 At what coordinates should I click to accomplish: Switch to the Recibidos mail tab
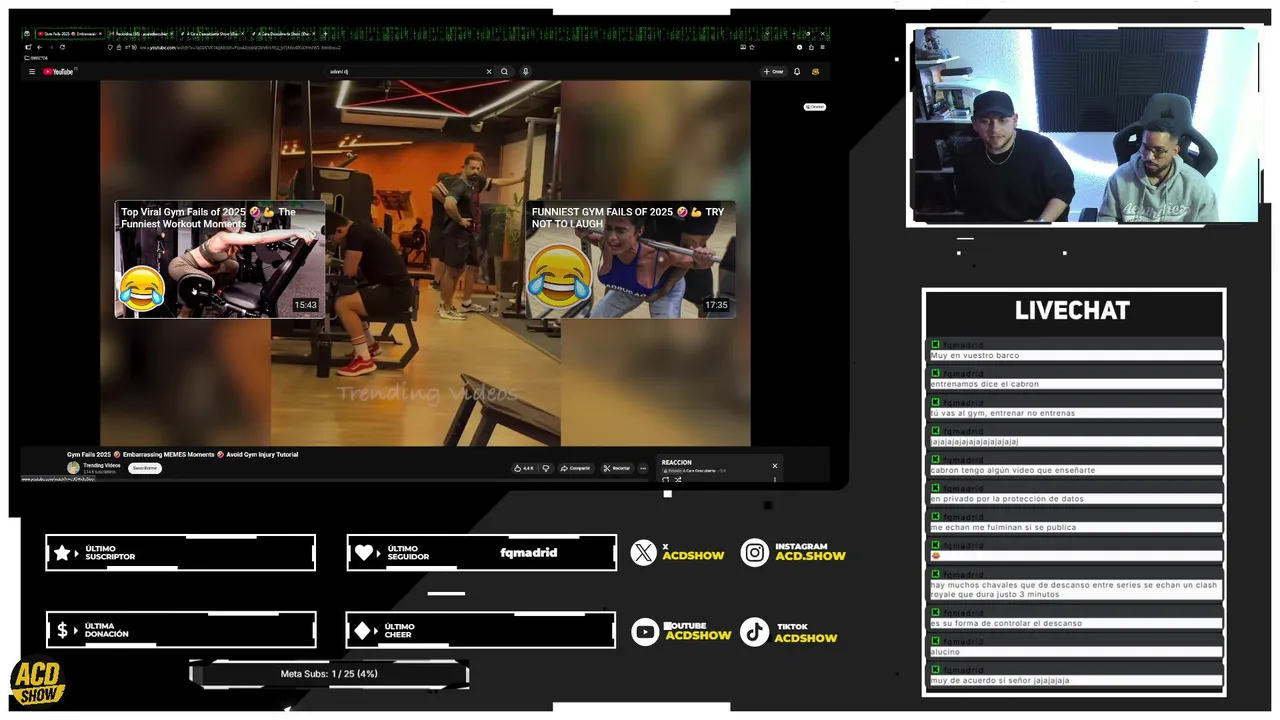click(x=141, y=33)
